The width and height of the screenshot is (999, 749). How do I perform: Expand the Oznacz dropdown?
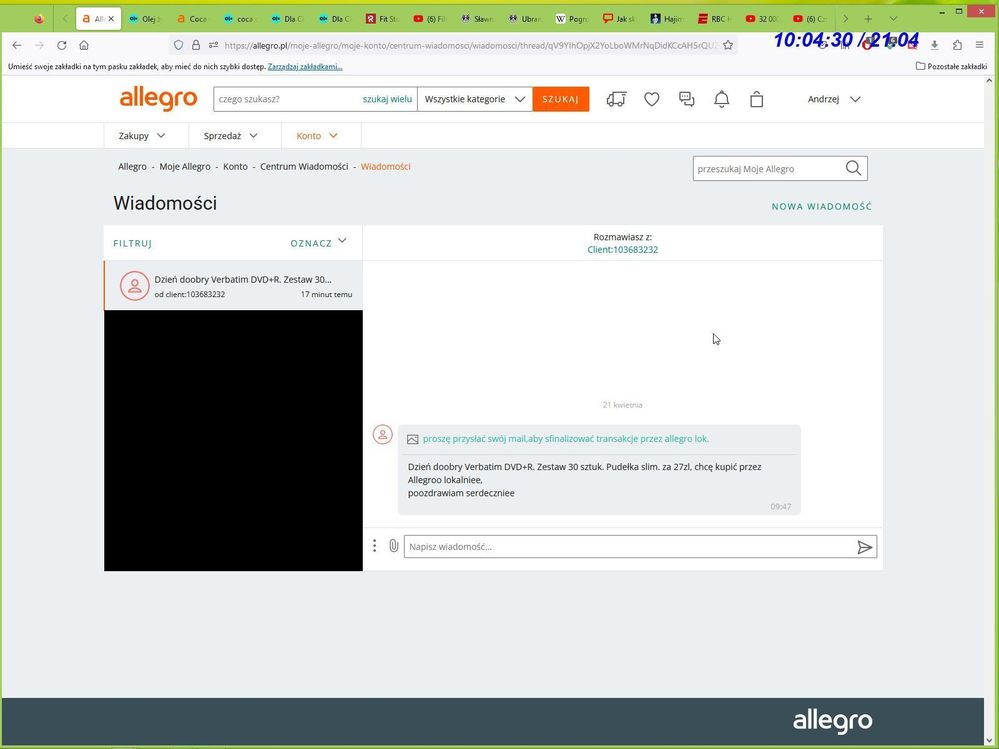coord(319,242)
